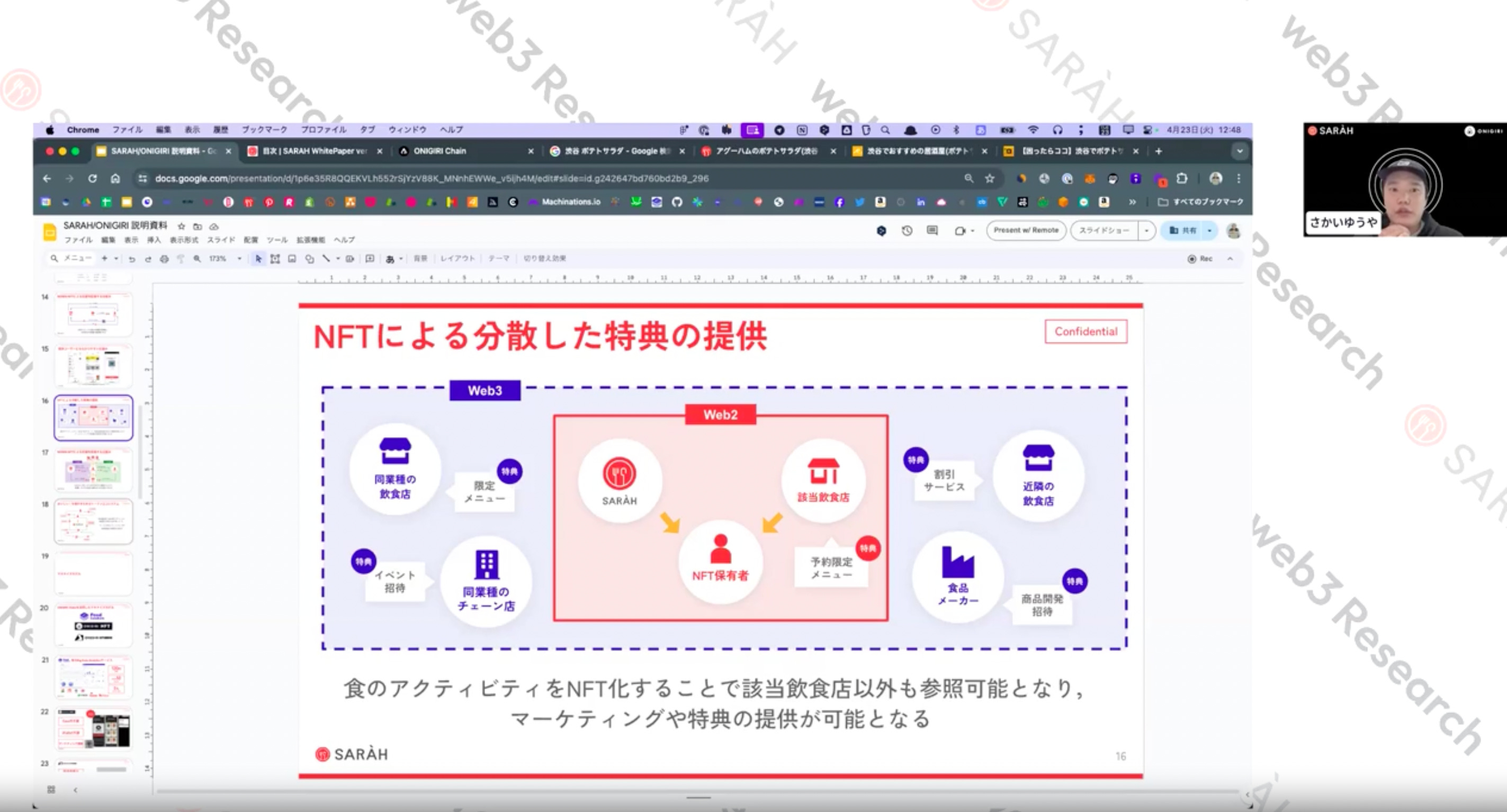
Task: Click the スライドショー button
Action: click(x=1104, y=230)
